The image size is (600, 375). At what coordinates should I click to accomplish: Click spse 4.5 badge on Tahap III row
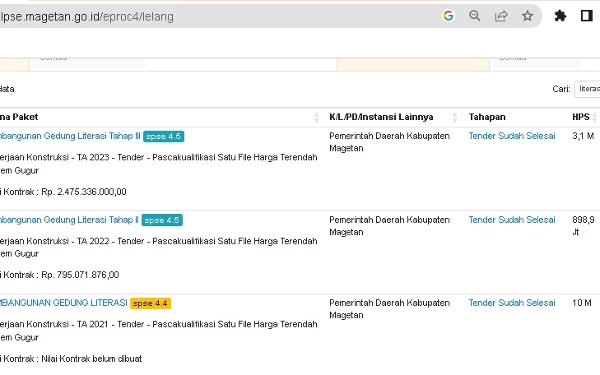coord(163,137)
